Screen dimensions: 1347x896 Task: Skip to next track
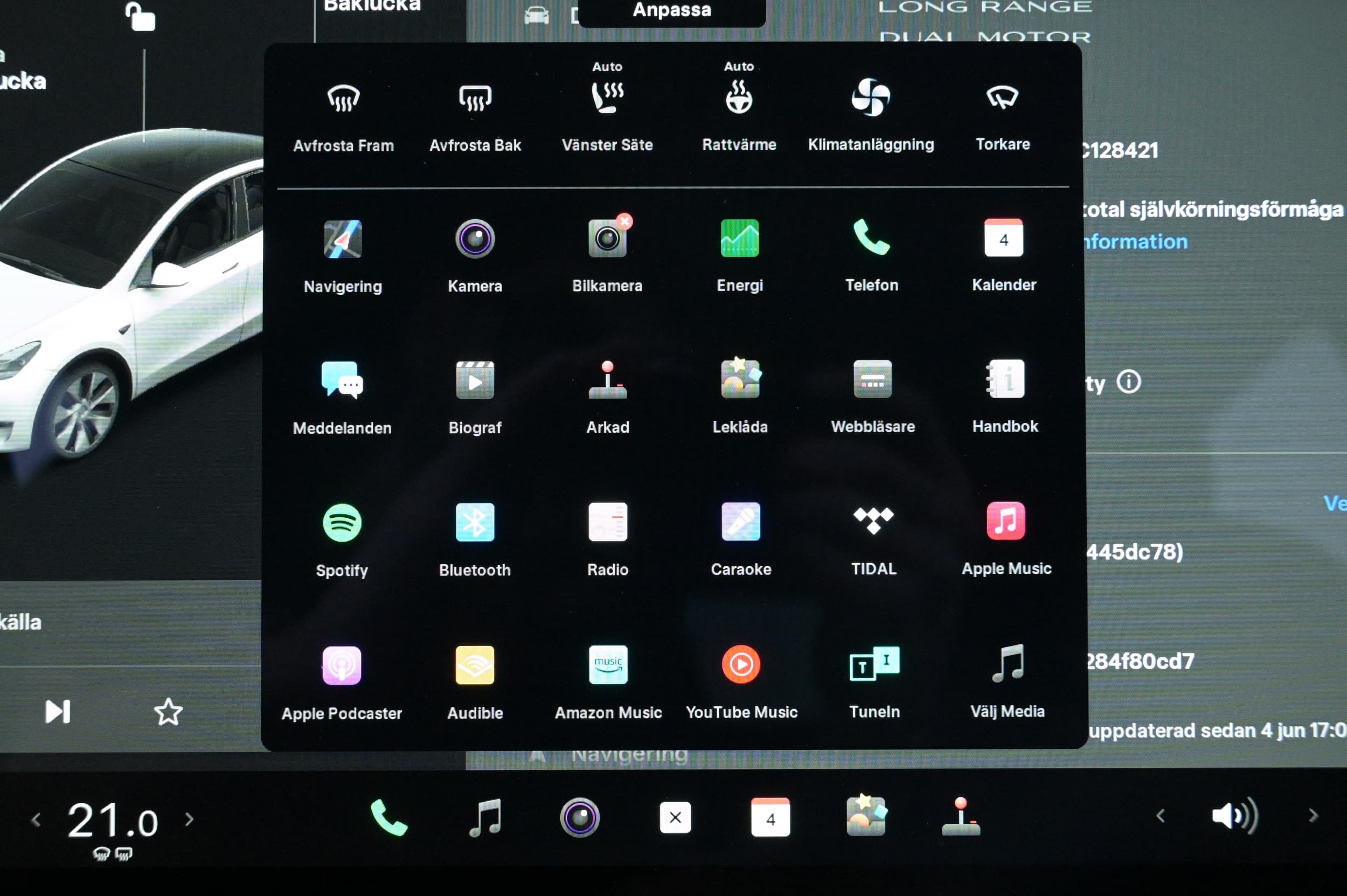tap(58, 711)
